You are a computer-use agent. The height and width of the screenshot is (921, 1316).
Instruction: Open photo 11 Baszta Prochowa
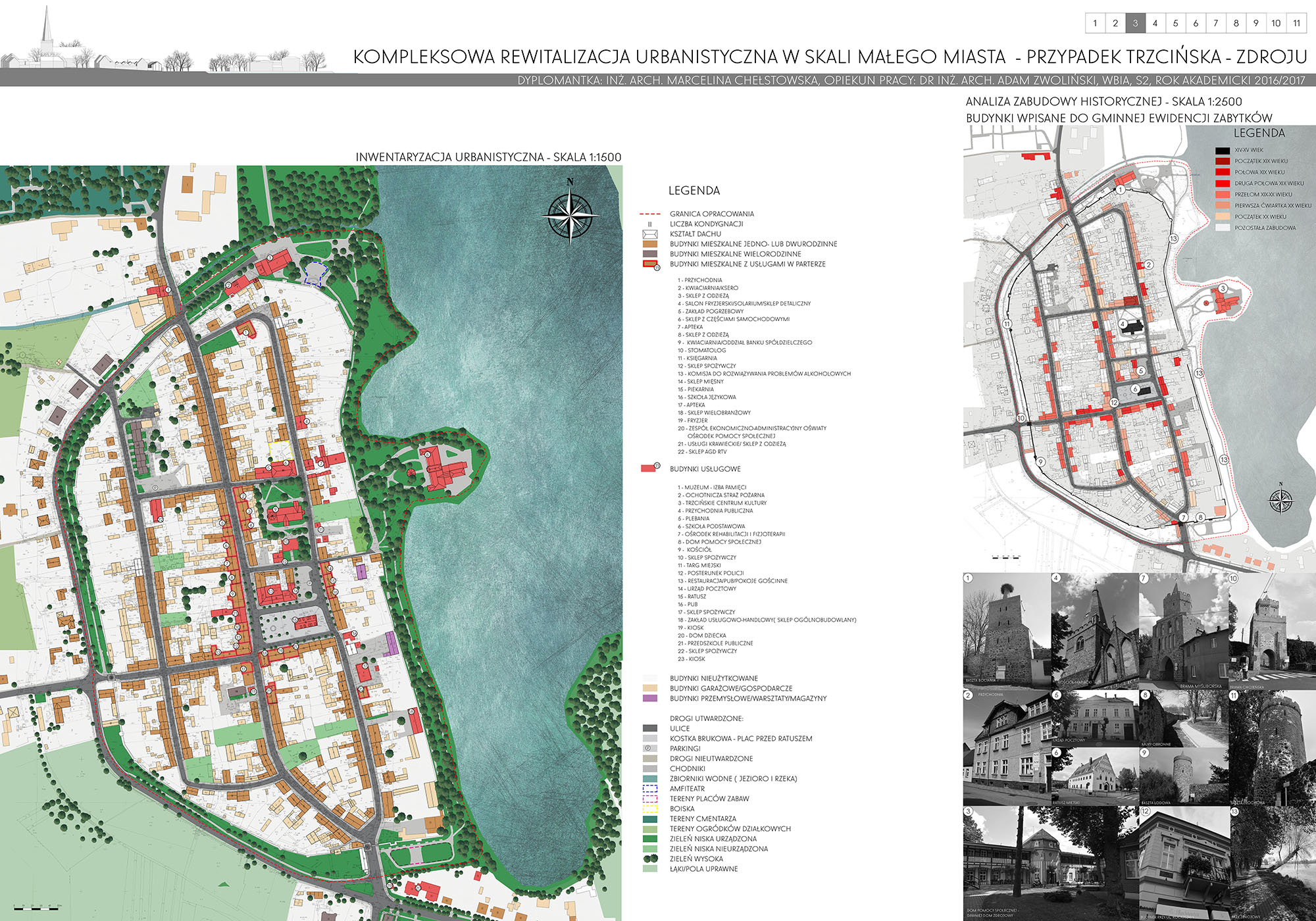click(x=1272, y=747)
